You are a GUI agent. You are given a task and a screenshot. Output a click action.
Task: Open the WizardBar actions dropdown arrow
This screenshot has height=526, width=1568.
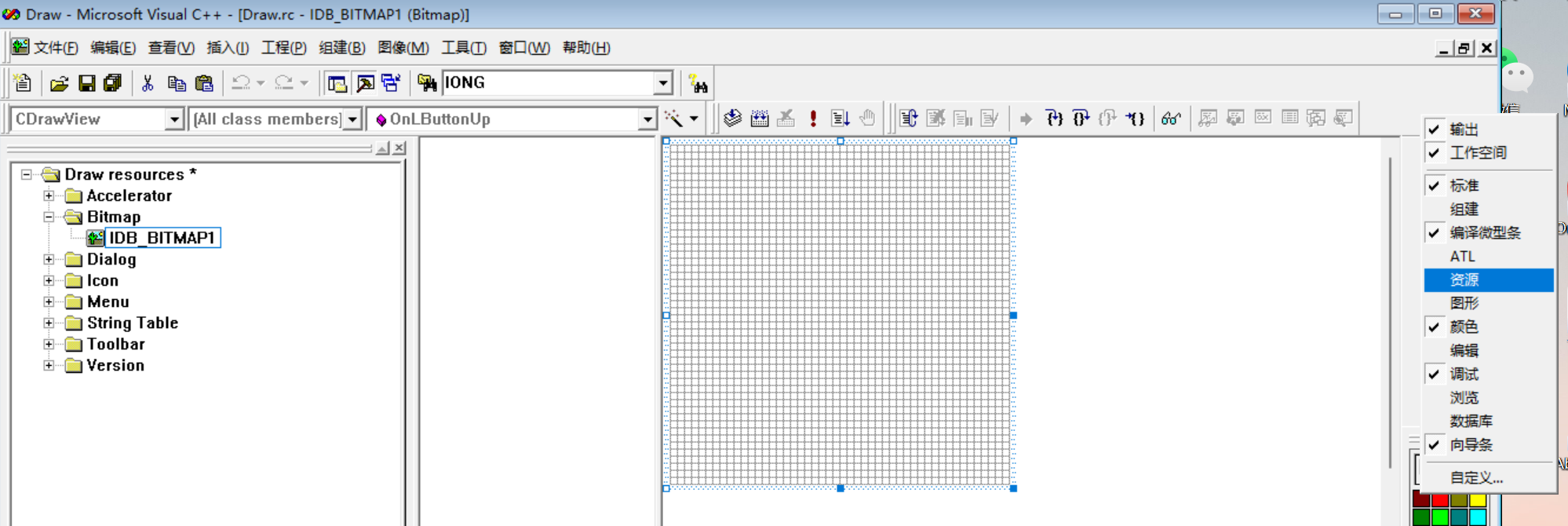click(694, 119)
